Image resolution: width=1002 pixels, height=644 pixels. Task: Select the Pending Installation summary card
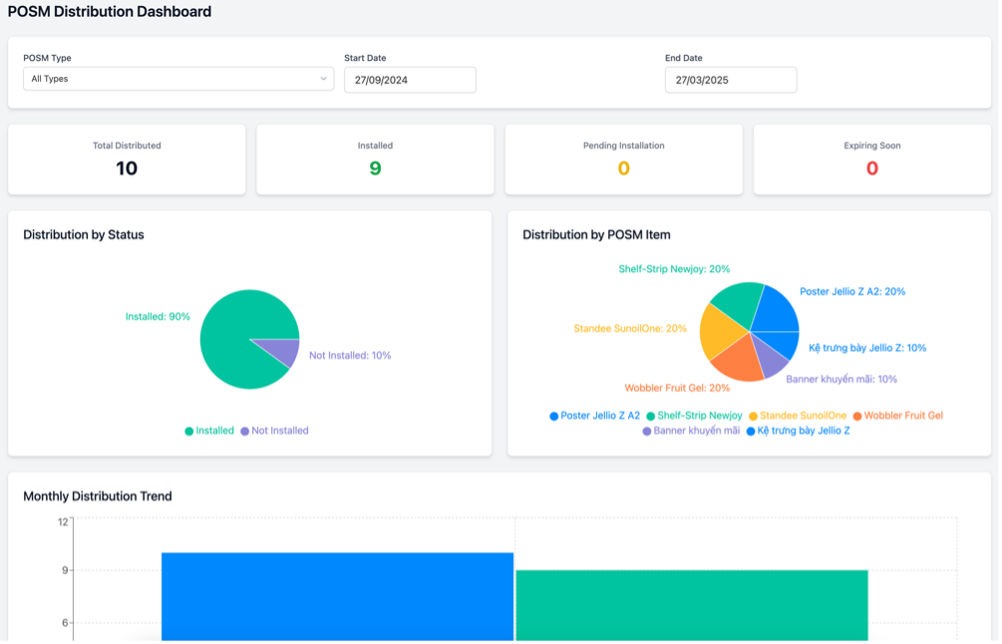click(623, 159)
